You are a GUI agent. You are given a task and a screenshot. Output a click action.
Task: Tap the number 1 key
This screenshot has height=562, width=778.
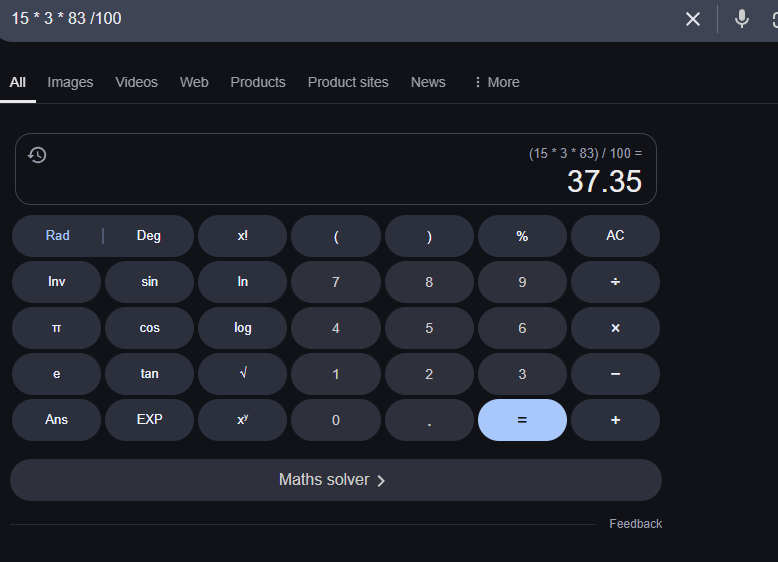336,374
